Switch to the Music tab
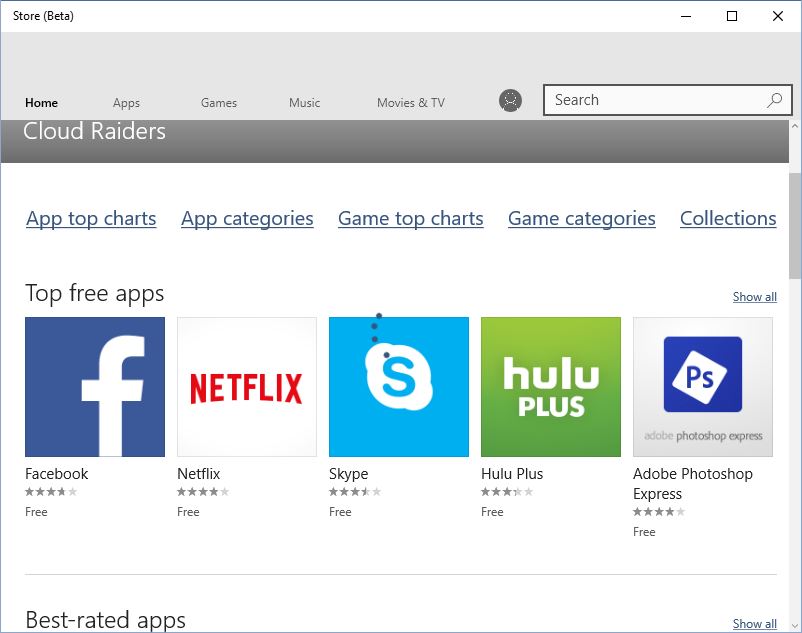This screenshot has width=802, height=633. click(304, 103)
